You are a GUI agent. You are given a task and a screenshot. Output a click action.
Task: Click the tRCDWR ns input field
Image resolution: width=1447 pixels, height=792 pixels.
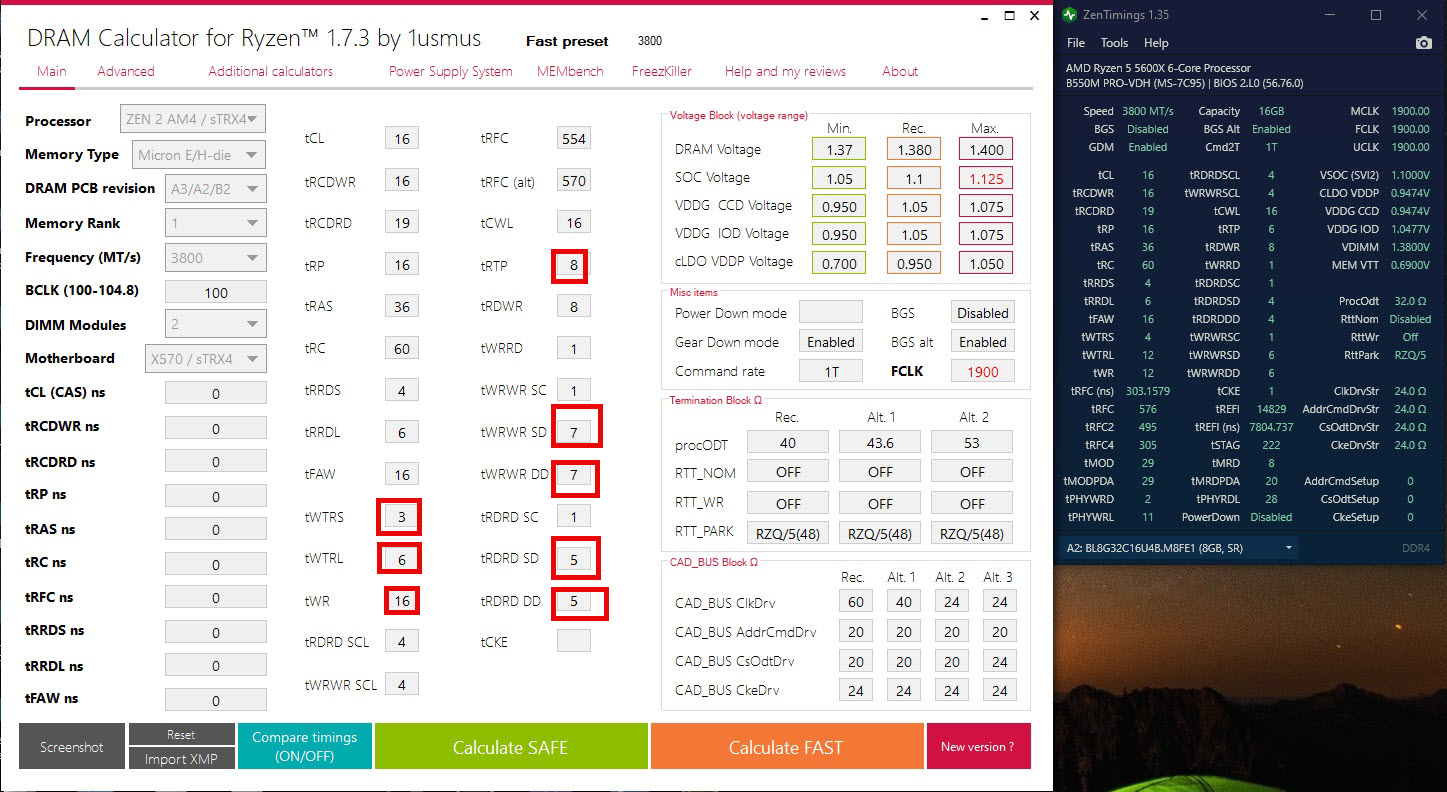(216, 428)
